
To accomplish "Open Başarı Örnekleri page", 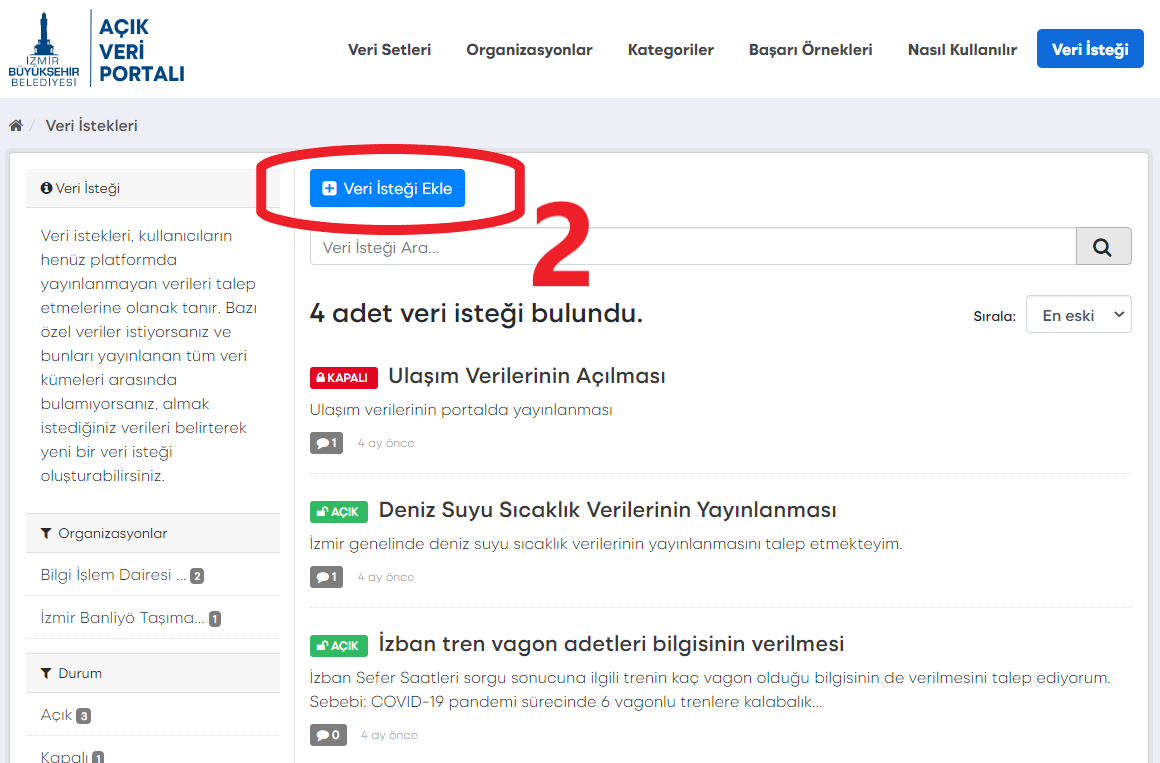I will tap(810, 50).
